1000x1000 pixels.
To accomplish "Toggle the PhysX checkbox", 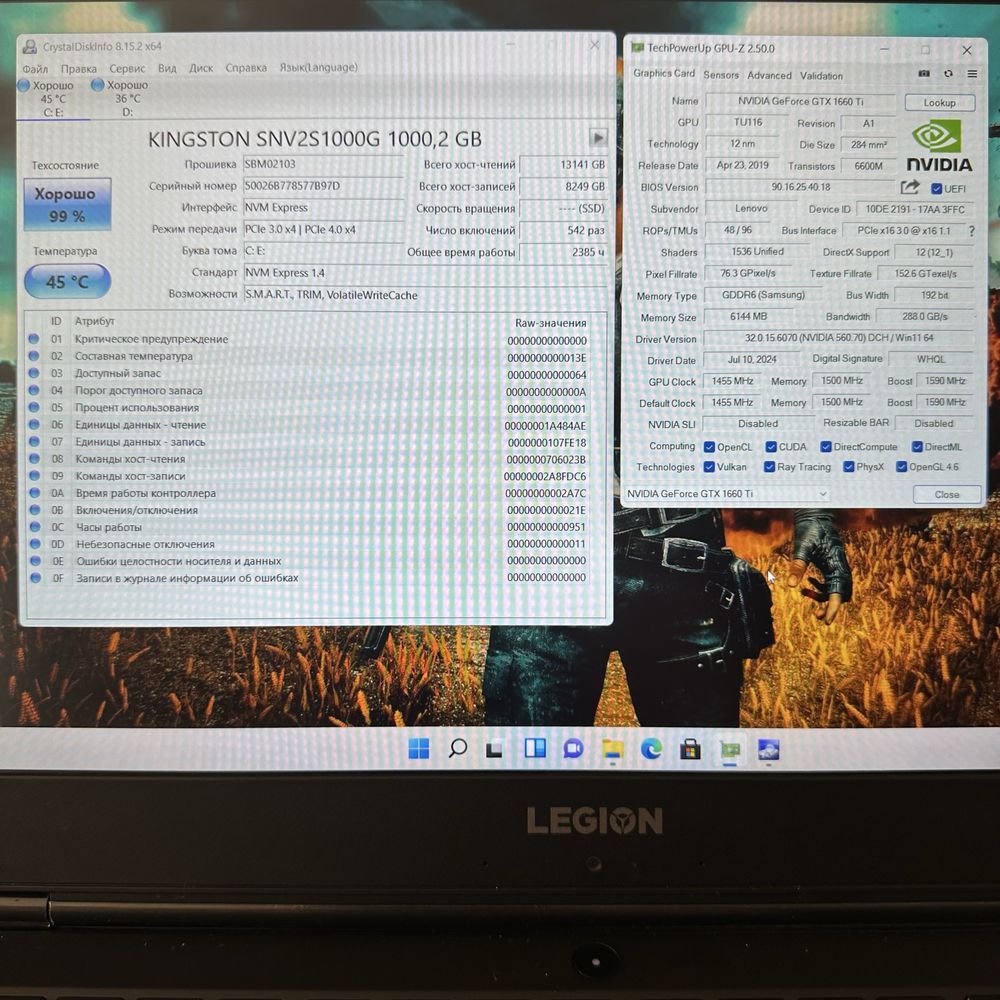I will pos(848,467).
